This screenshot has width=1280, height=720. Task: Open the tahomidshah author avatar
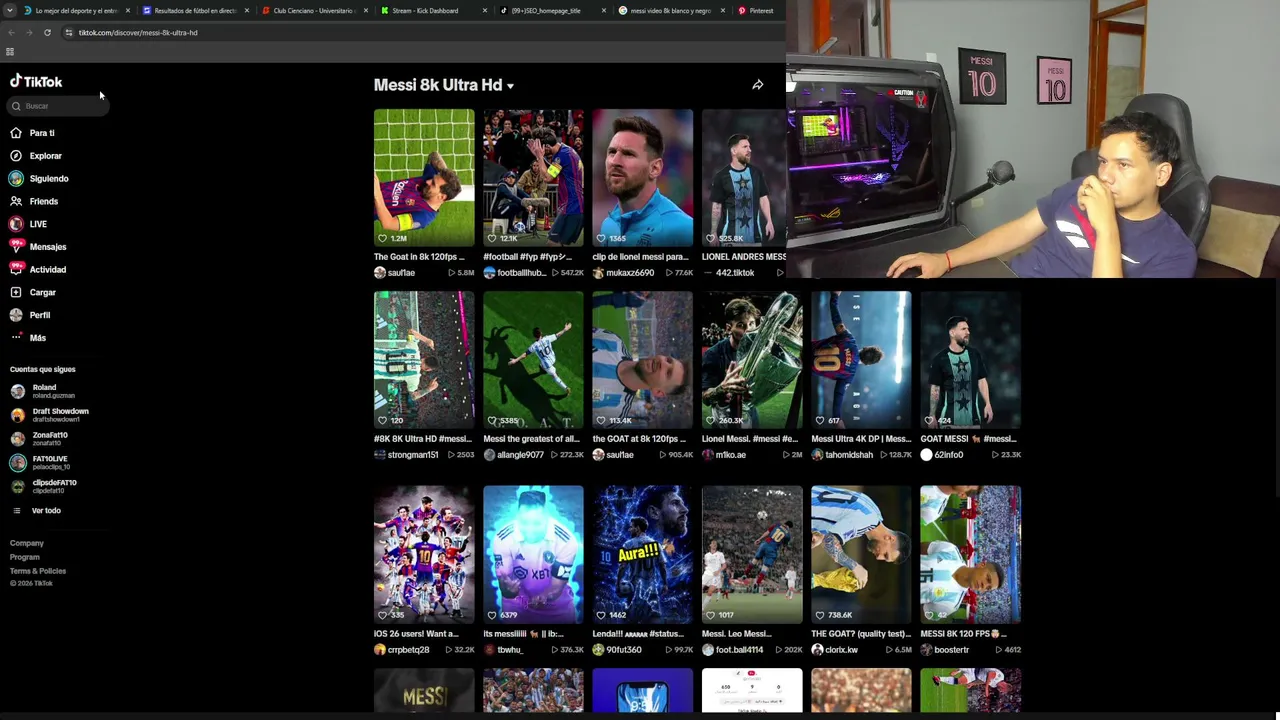817,455
